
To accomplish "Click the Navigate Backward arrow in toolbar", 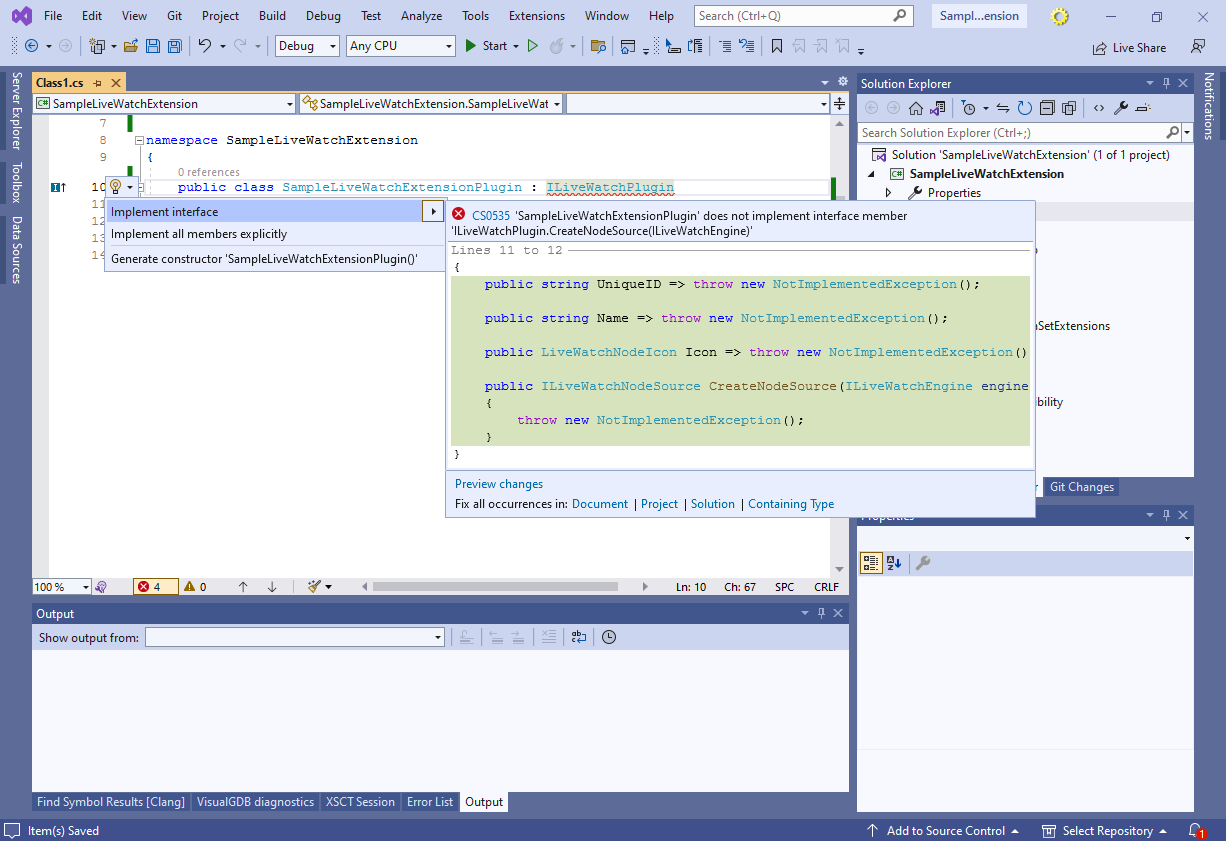I will tap(31, 46).
